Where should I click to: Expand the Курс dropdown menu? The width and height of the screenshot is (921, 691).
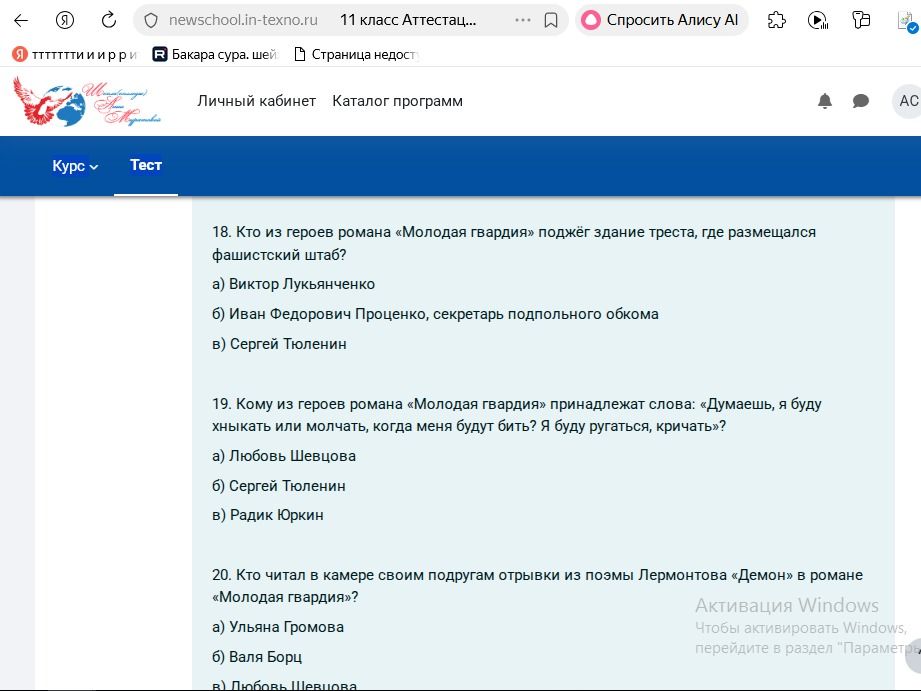tap(75, 166)
